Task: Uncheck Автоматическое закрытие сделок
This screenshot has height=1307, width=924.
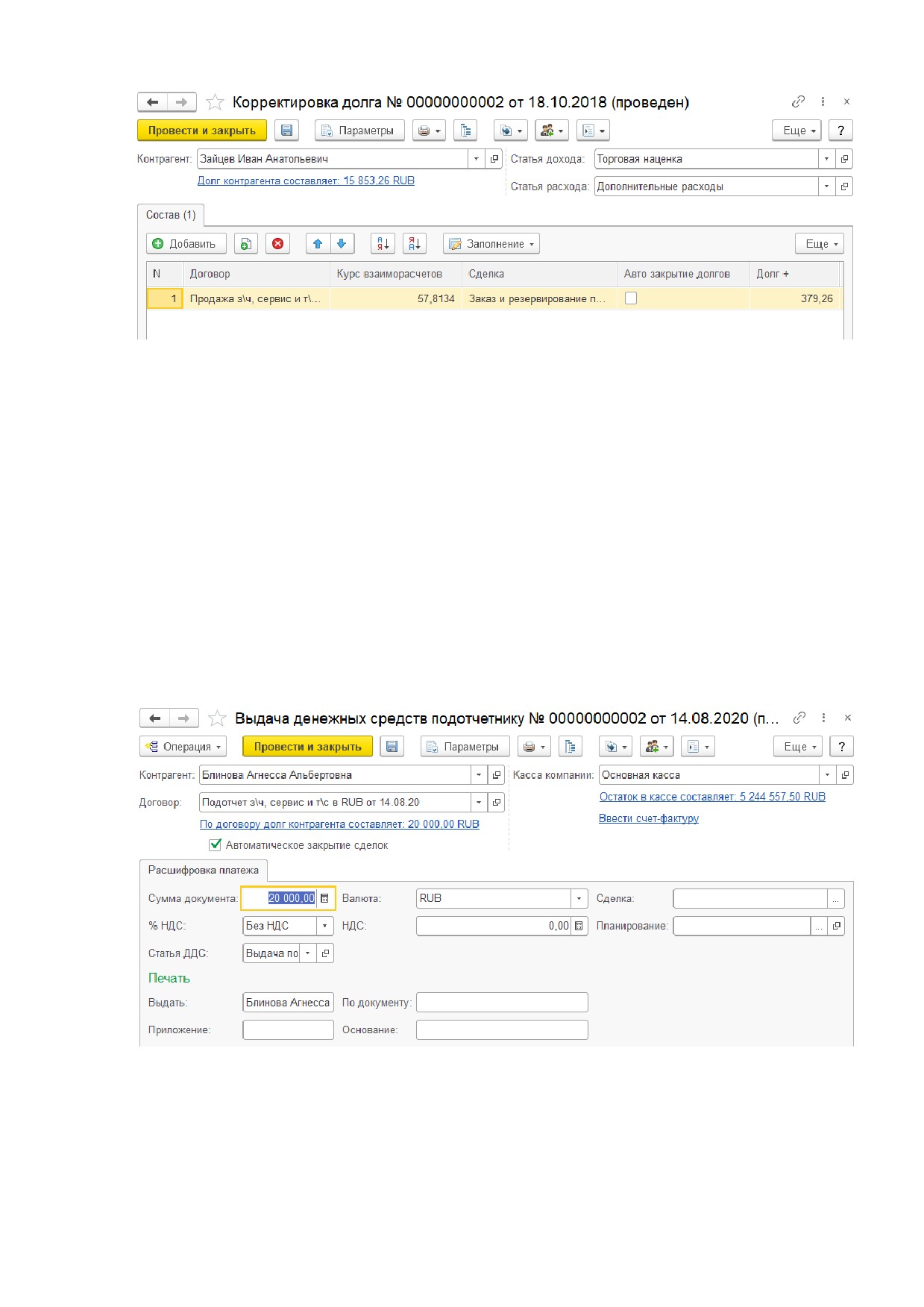Action: coord(216,845)
